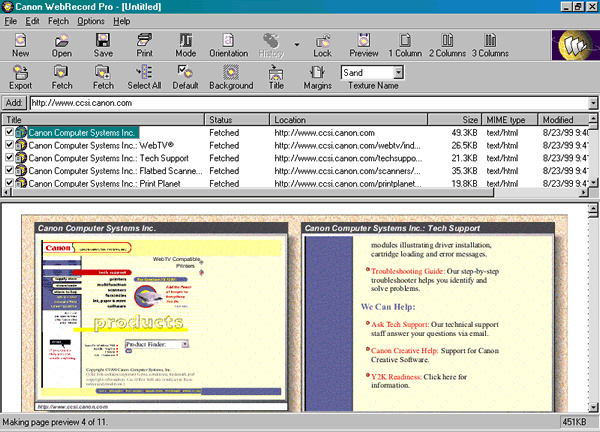Toggle the Print Planet row checkbox
Viewport: 600px width, 432px height.
(9, 183)
